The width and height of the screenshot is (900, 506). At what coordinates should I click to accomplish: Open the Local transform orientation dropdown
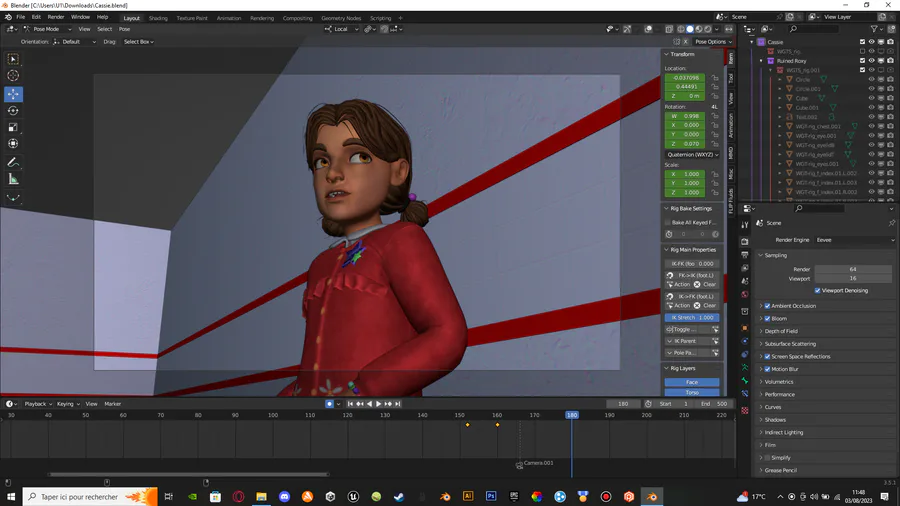point(342,29)
